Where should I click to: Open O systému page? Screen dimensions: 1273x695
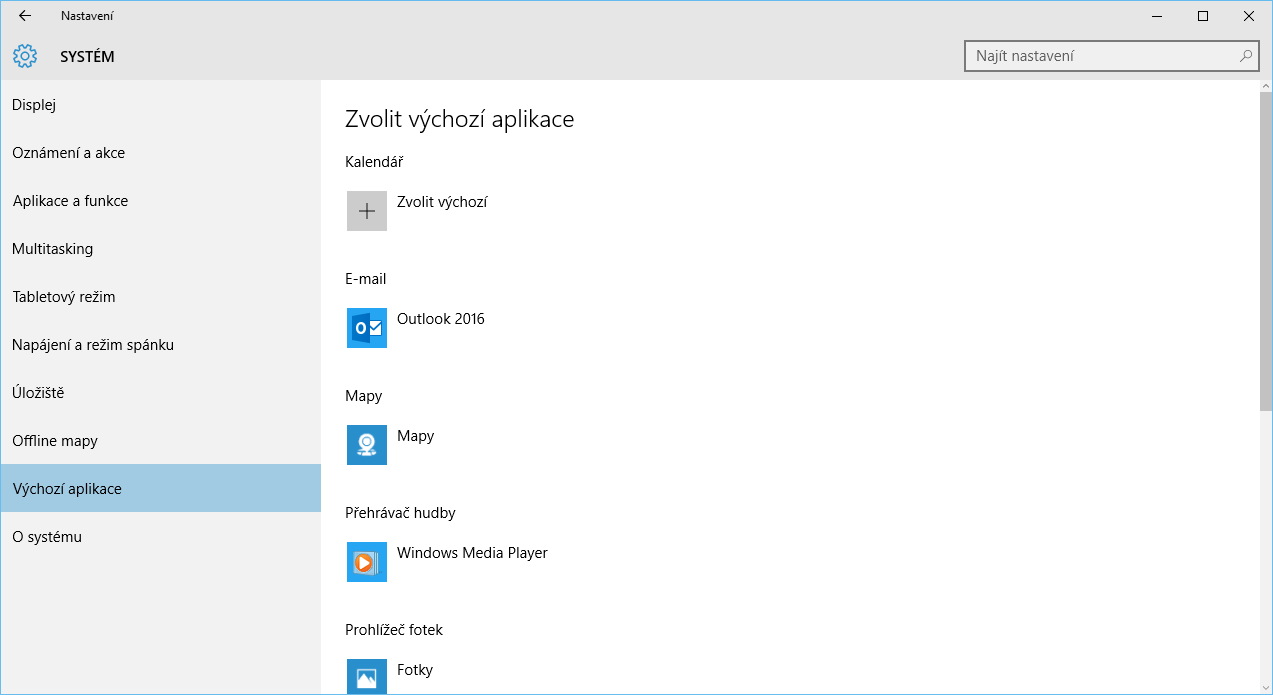point(47,537)
